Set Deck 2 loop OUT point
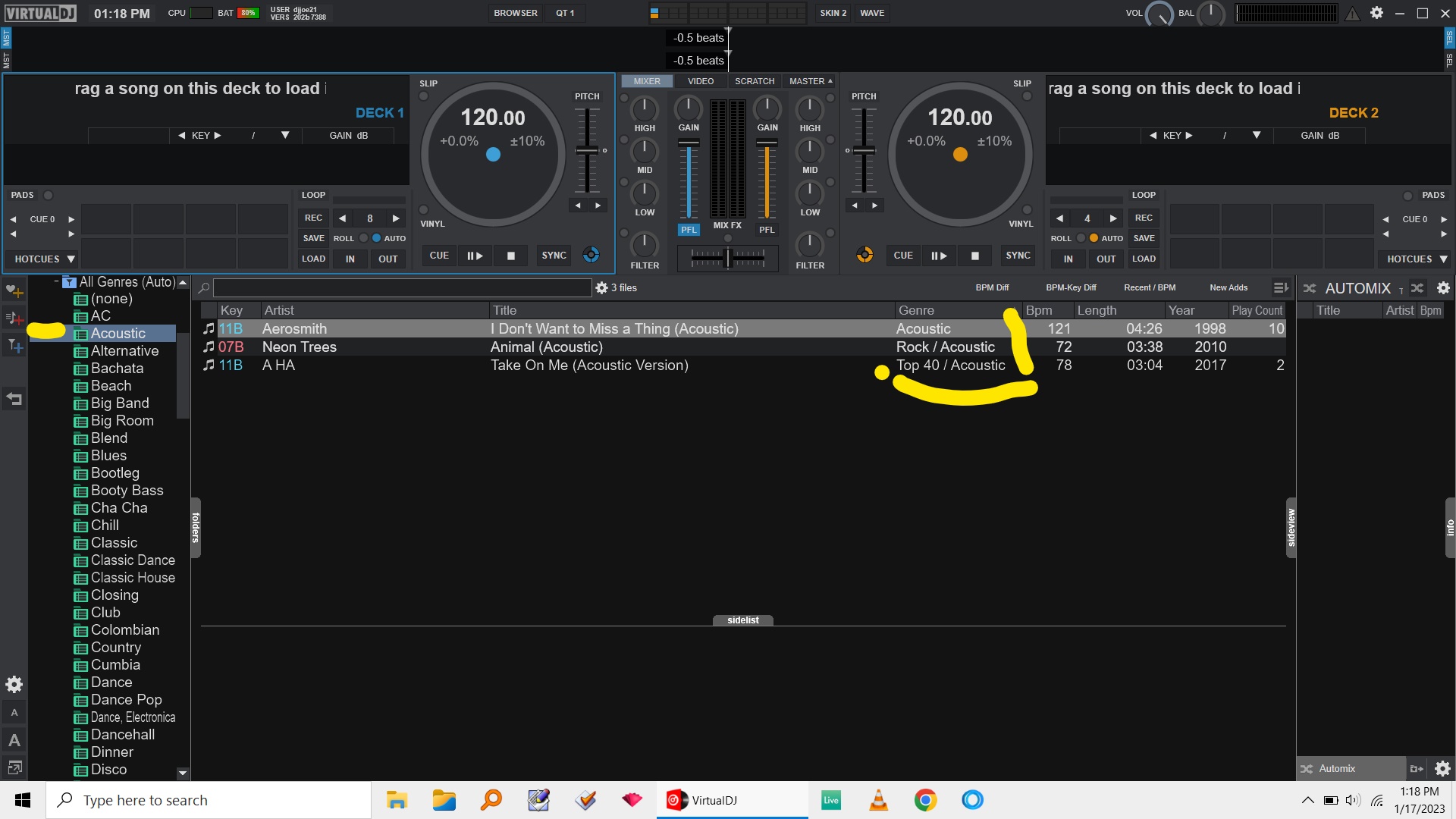This screenshot has height=819, width=1456. [1106, 259]
